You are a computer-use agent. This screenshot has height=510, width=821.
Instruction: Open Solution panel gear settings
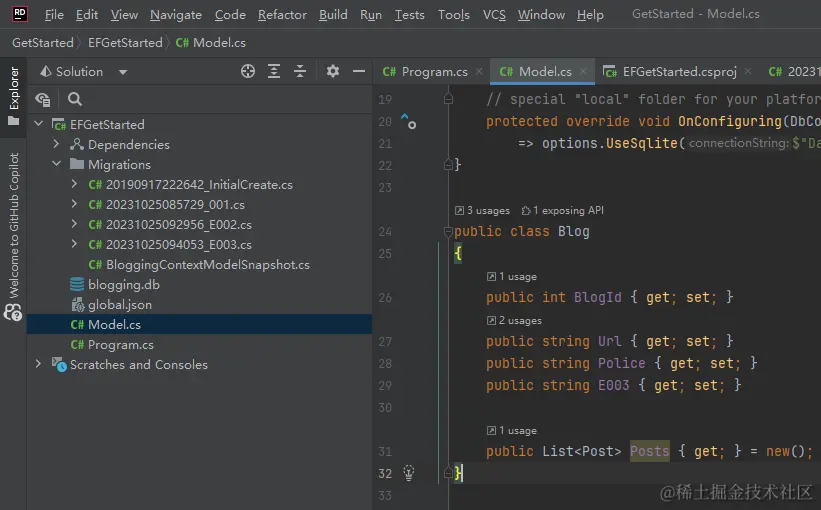click(333, 71)
